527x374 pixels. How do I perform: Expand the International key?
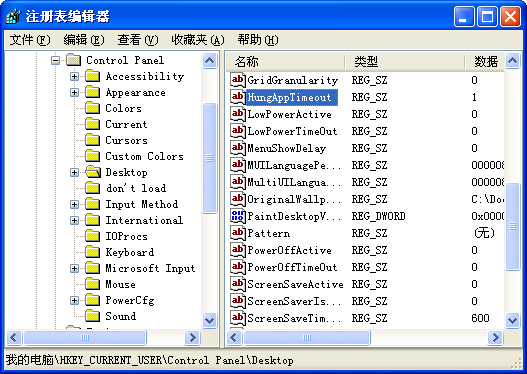(74, 220)
